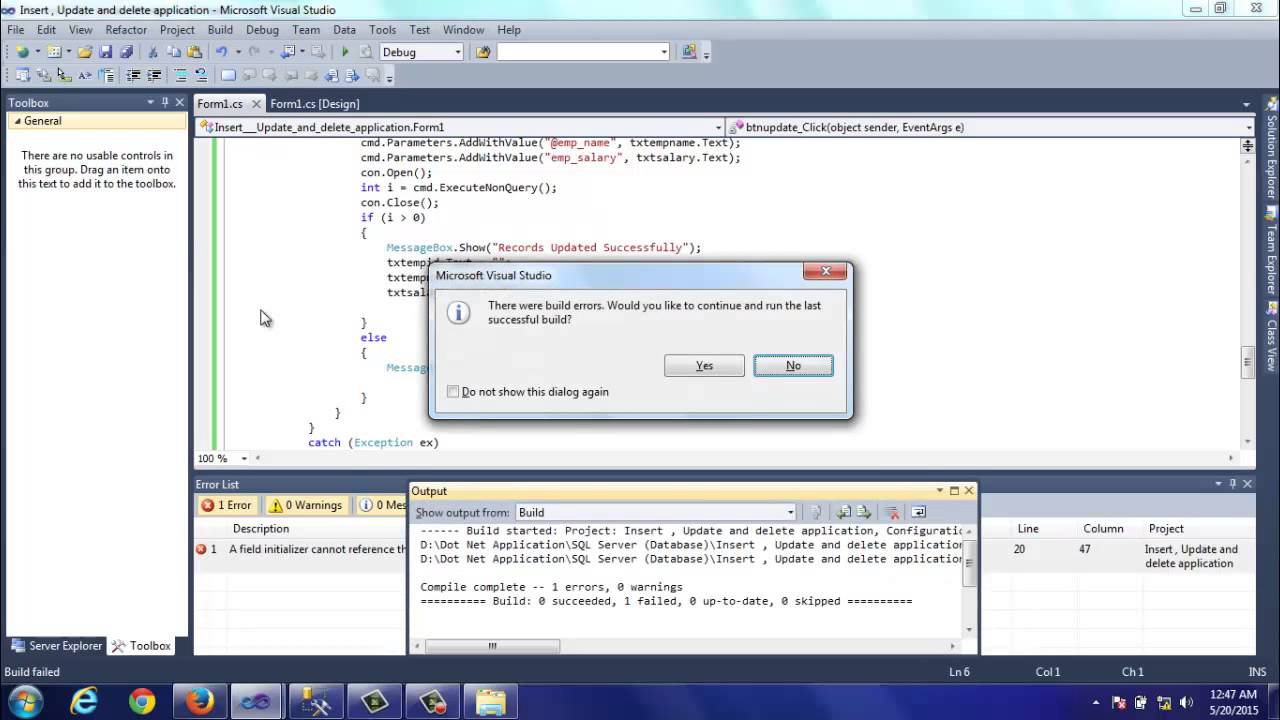1280x720 pixels.
Task: Comment out the selected lines icon
Action: [180, 75]
